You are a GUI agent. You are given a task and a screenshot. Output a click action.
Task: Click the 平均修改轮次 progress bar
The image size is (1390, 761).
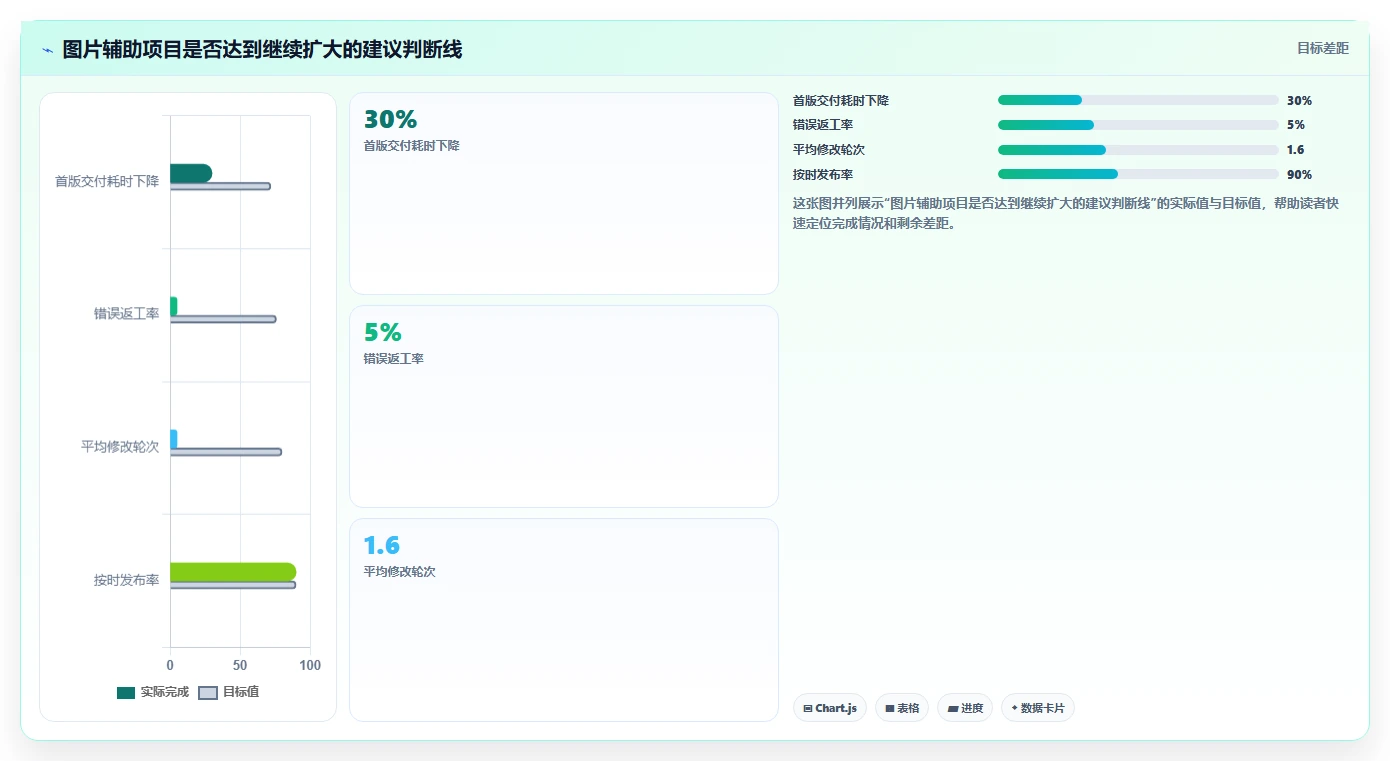(x=1138, y=150)
